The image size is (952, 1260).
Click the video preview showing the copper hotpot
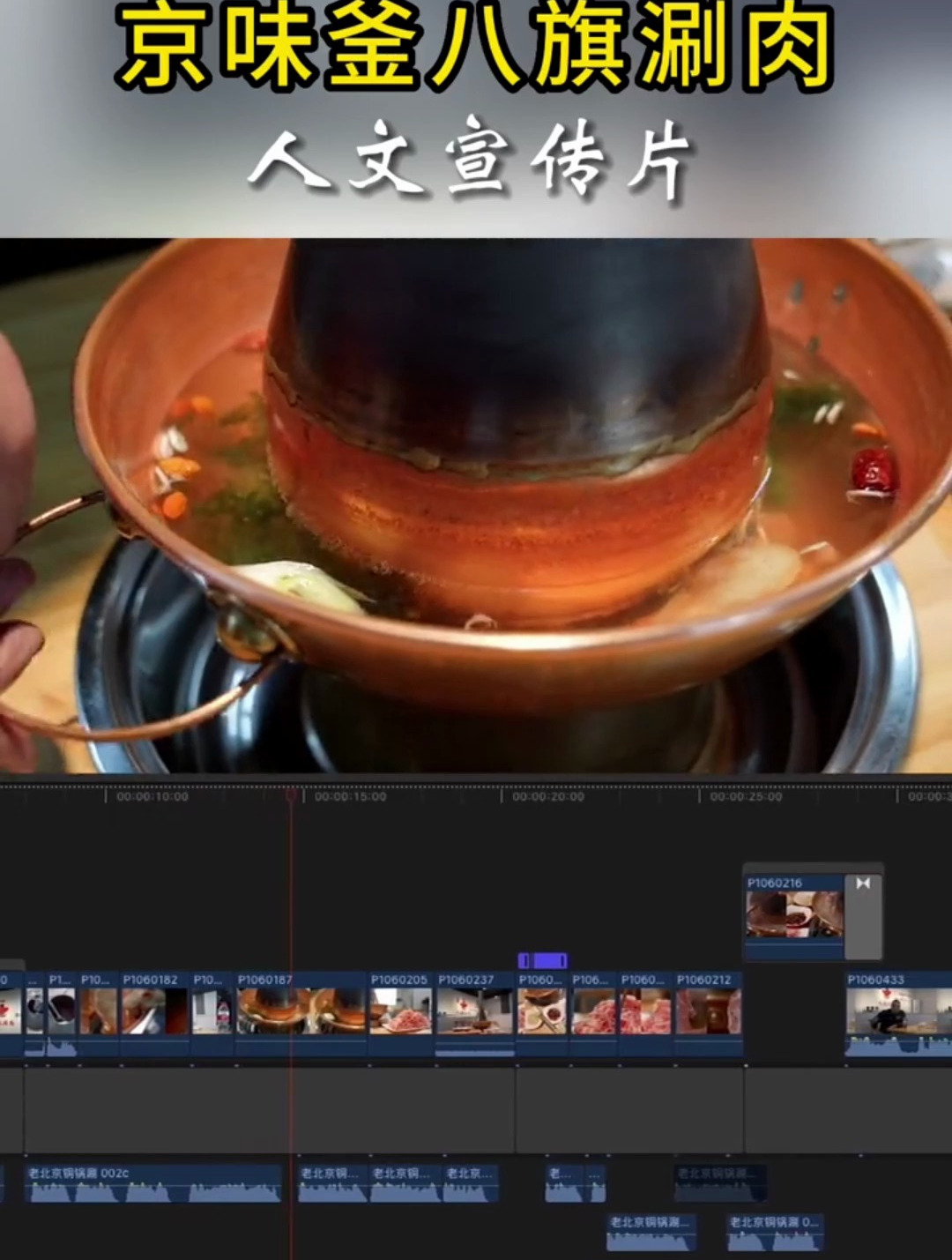point(476,503)
